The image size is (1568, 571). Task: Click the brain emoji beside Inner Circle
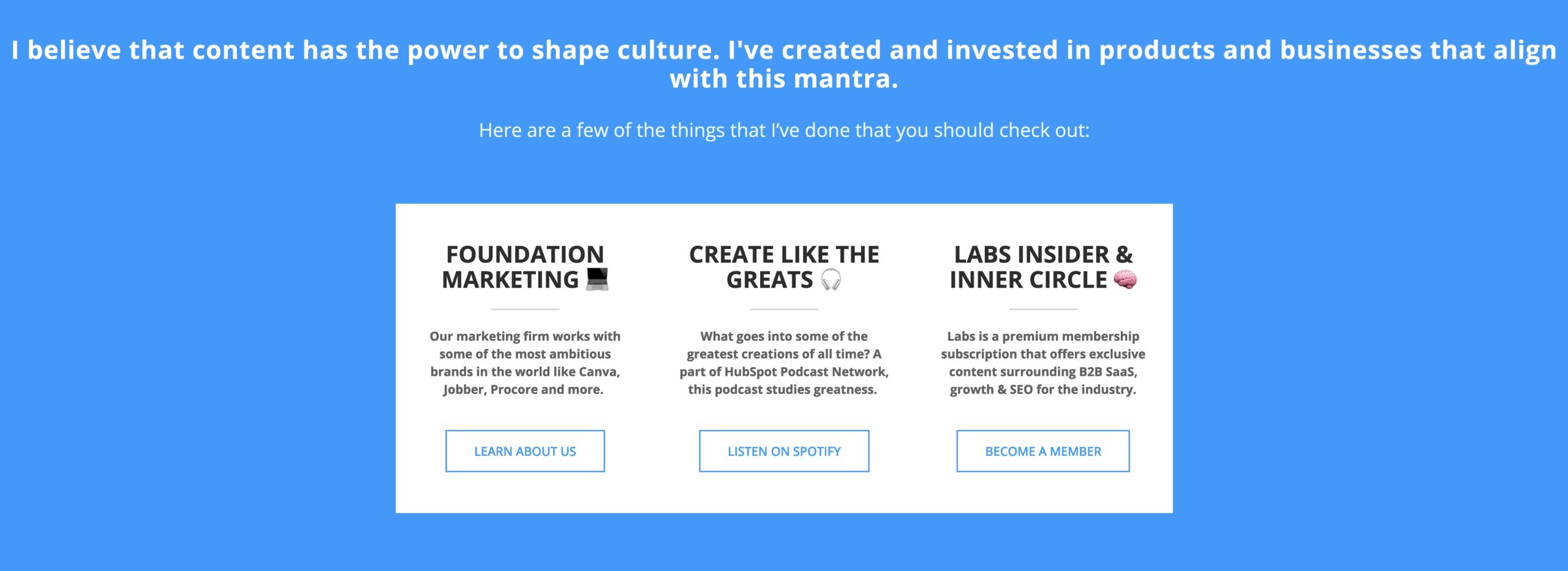click(x=1125, y=280)
